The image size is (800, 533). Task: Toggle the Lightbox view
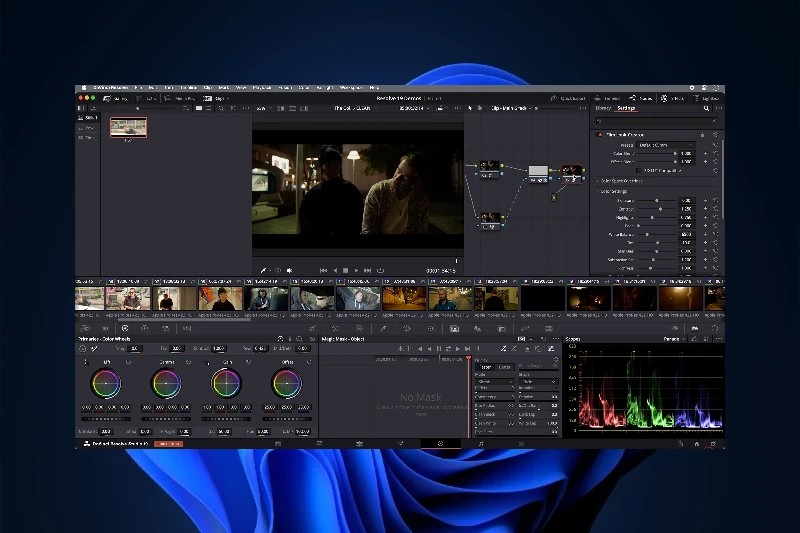(707, 98)
